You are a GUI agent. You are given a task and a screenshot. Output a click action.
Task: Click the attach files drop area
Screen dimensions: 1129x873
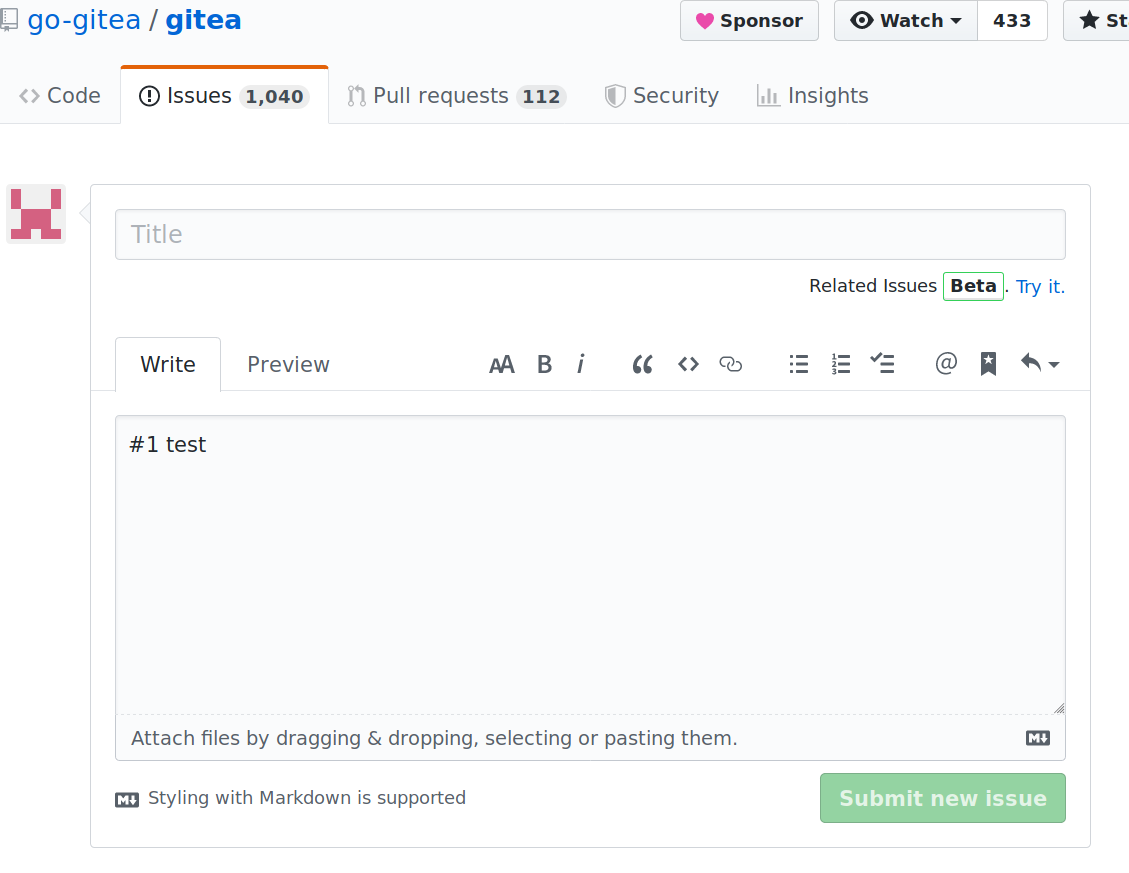click(x=590, y=738)
